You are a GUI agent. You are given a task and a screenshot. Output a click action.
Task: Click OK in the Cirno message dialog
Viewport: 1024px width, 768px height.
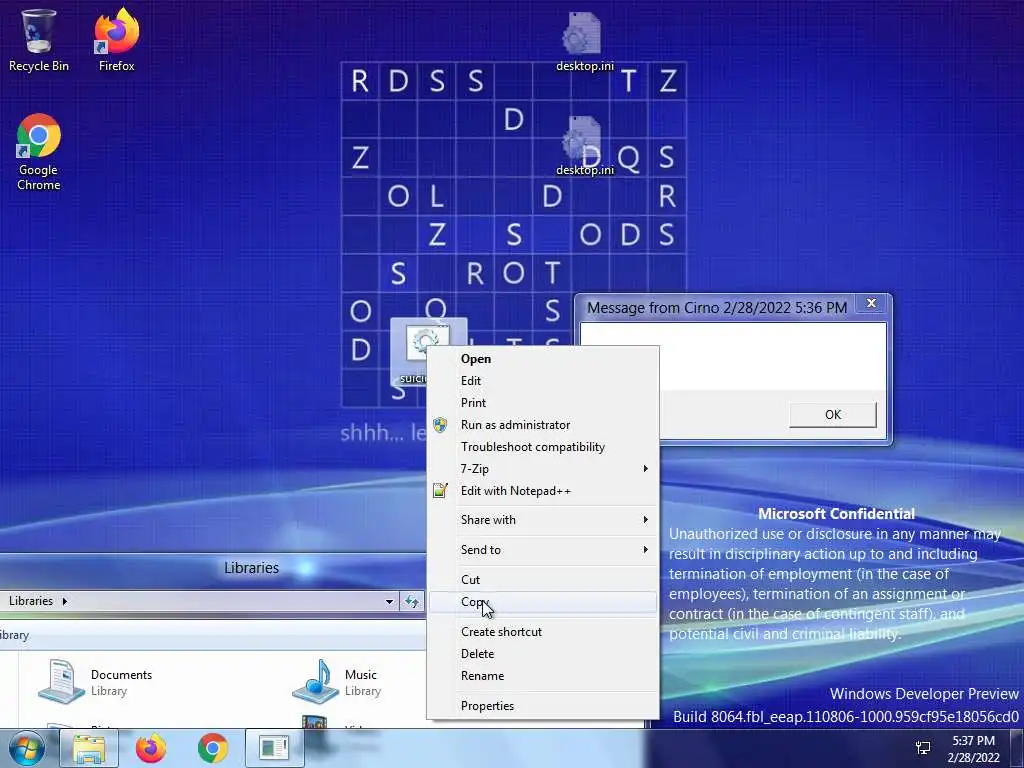point(833,415)
